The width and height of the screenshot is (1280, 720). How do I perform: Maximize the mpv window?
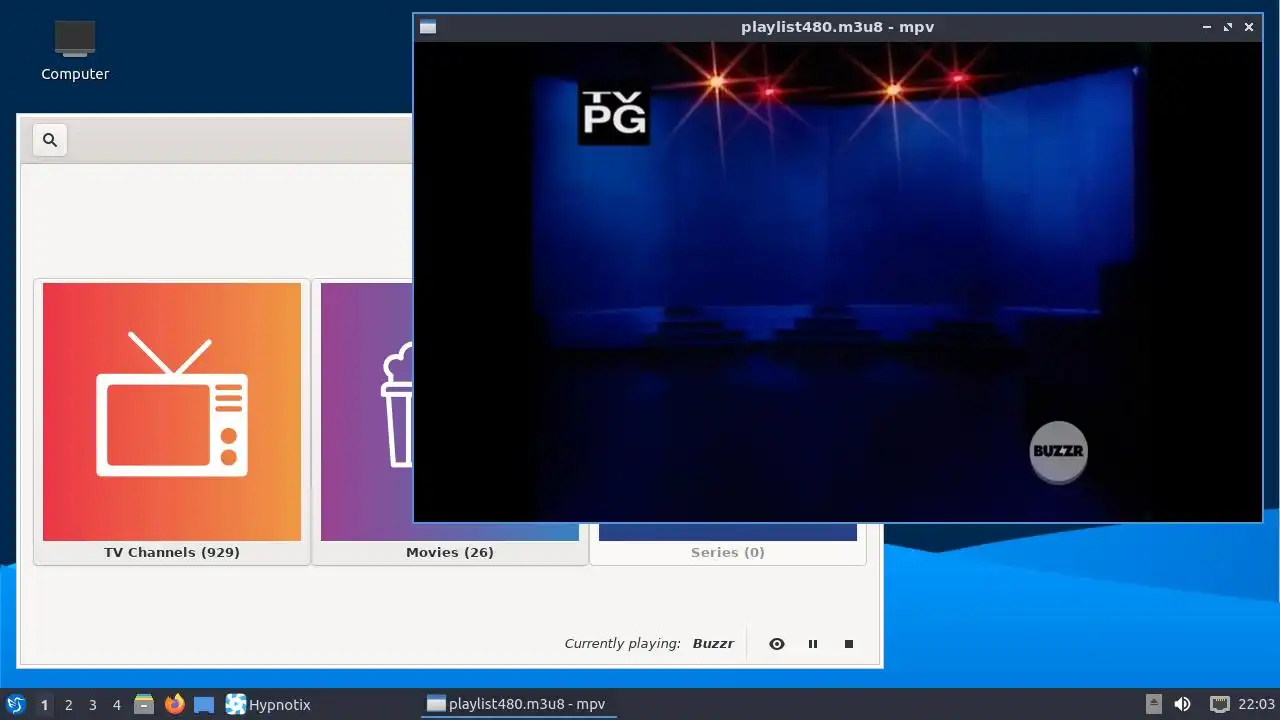(1228, 27)
